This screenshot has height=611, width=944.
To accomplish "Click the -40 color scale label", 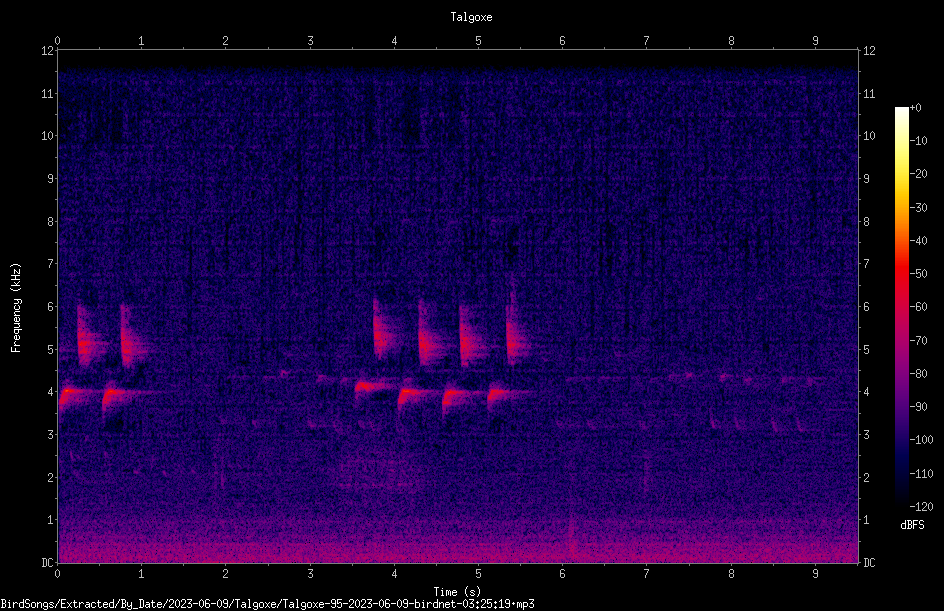I will 918,241.
